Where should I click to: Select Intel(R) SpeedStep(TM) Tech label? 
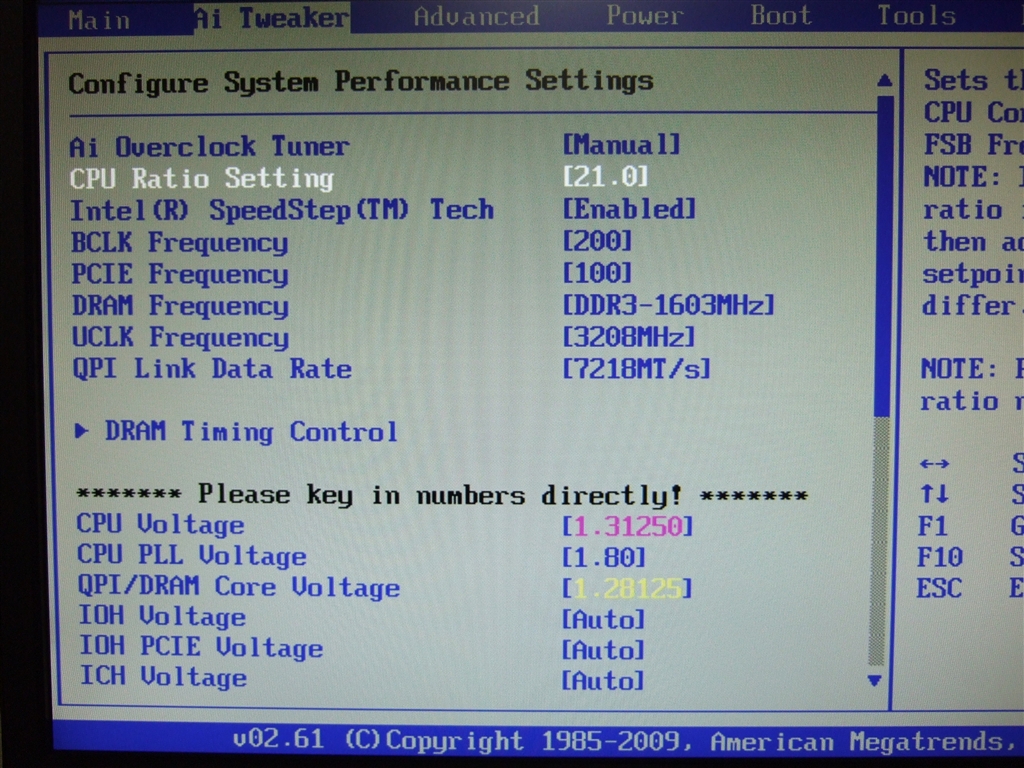282,210
